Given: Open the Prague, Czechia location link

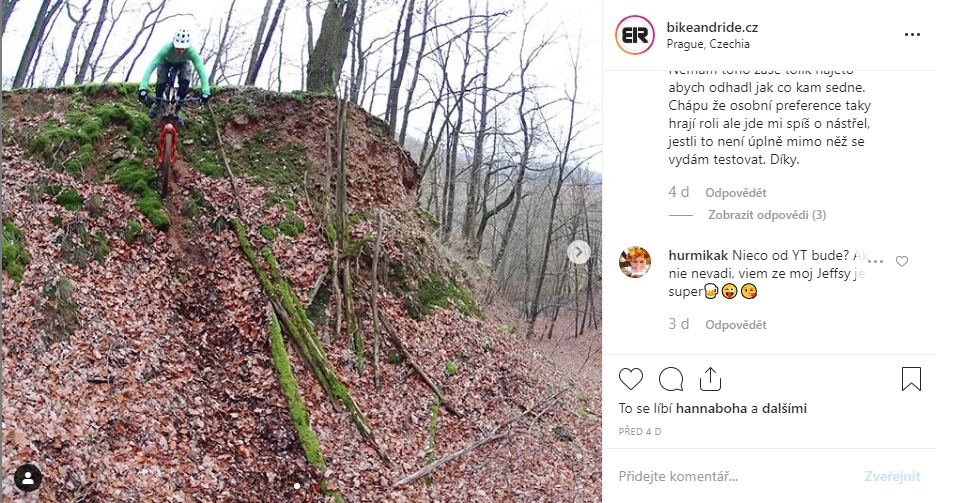Looking at the screenshot, I should [x=708, y=44].
